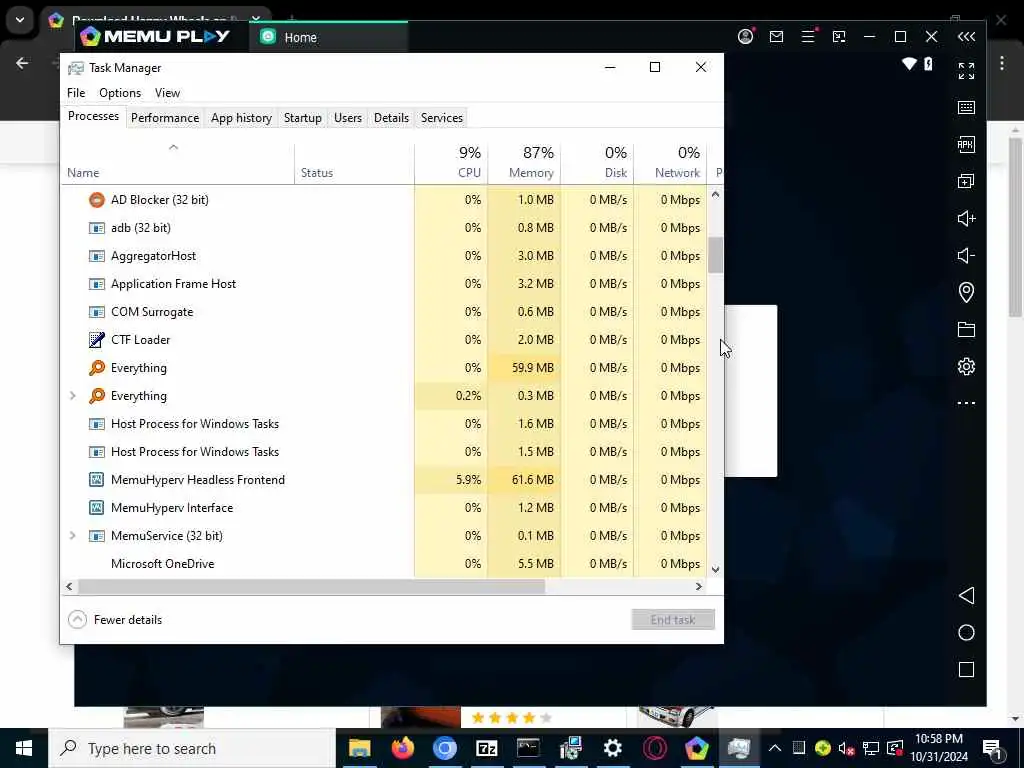The height and width of the screenshot is (768, 1024).
Task: Switch to the Services tab
Action: coord(441,118)
